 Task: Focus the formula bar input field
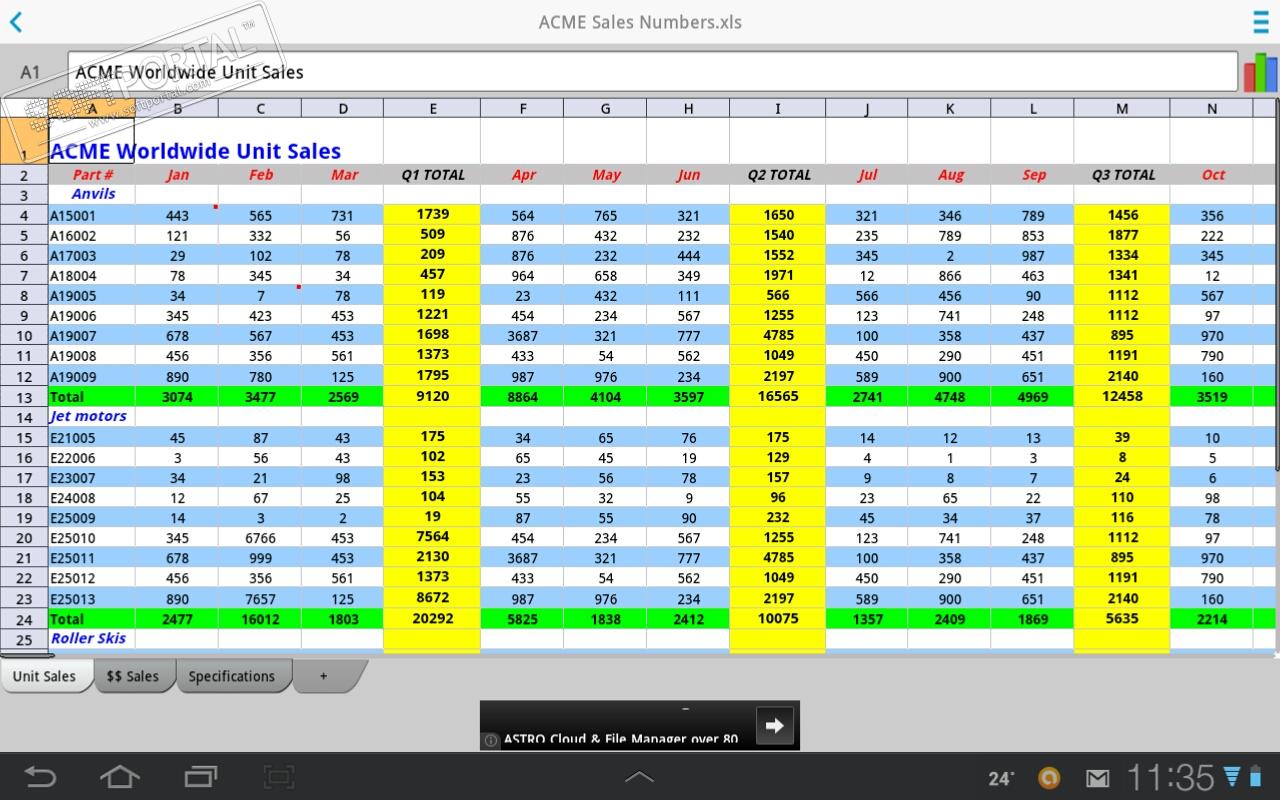click(x=652, y=72)
